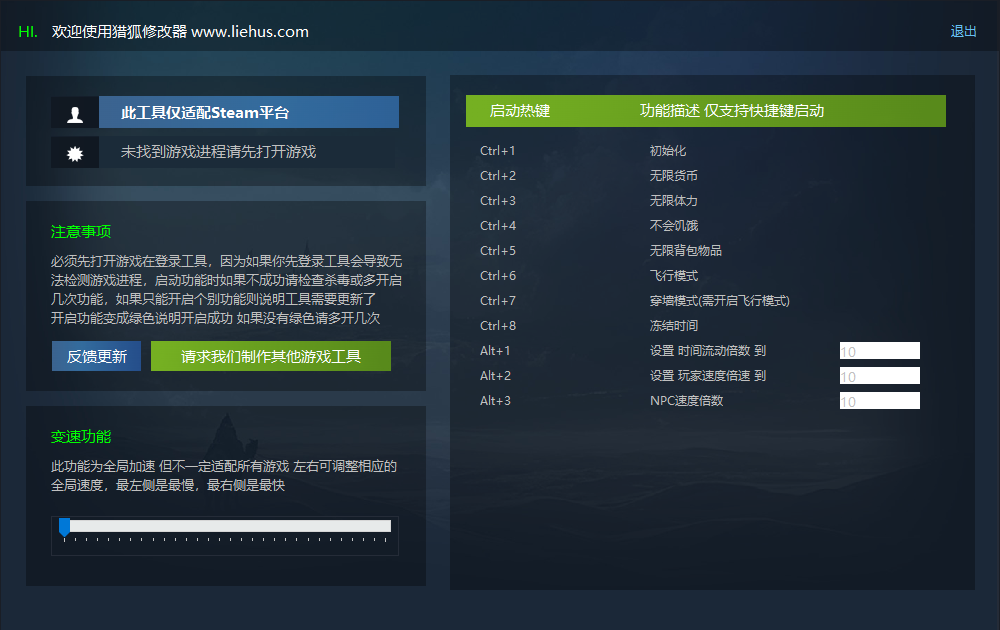
Task: Click 请求我们制作其他游戏工具 button
Action: [x=271, y=356]
